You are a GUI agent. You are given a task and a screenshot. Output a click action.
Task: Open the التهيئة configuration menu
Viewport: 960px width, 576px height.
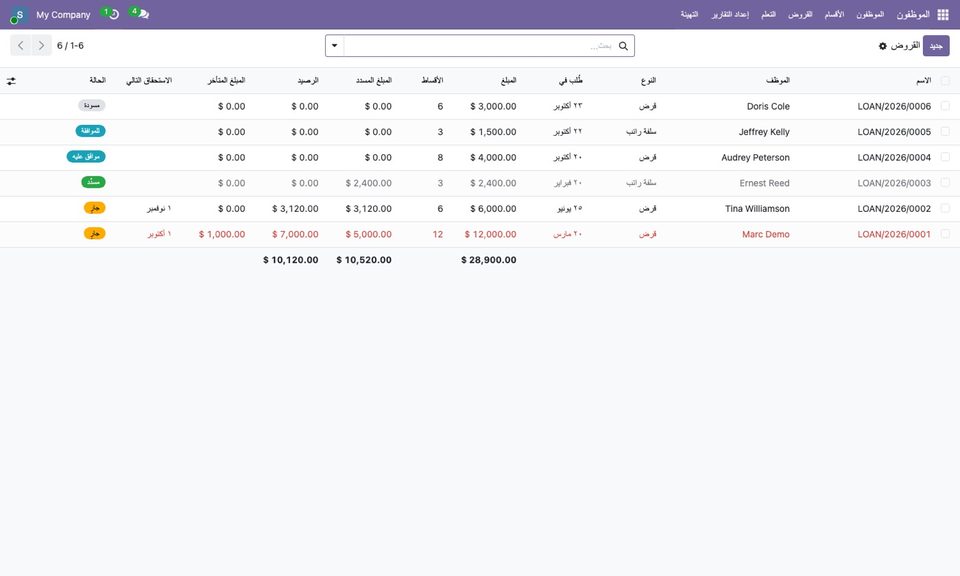click(x=689, y=15)
